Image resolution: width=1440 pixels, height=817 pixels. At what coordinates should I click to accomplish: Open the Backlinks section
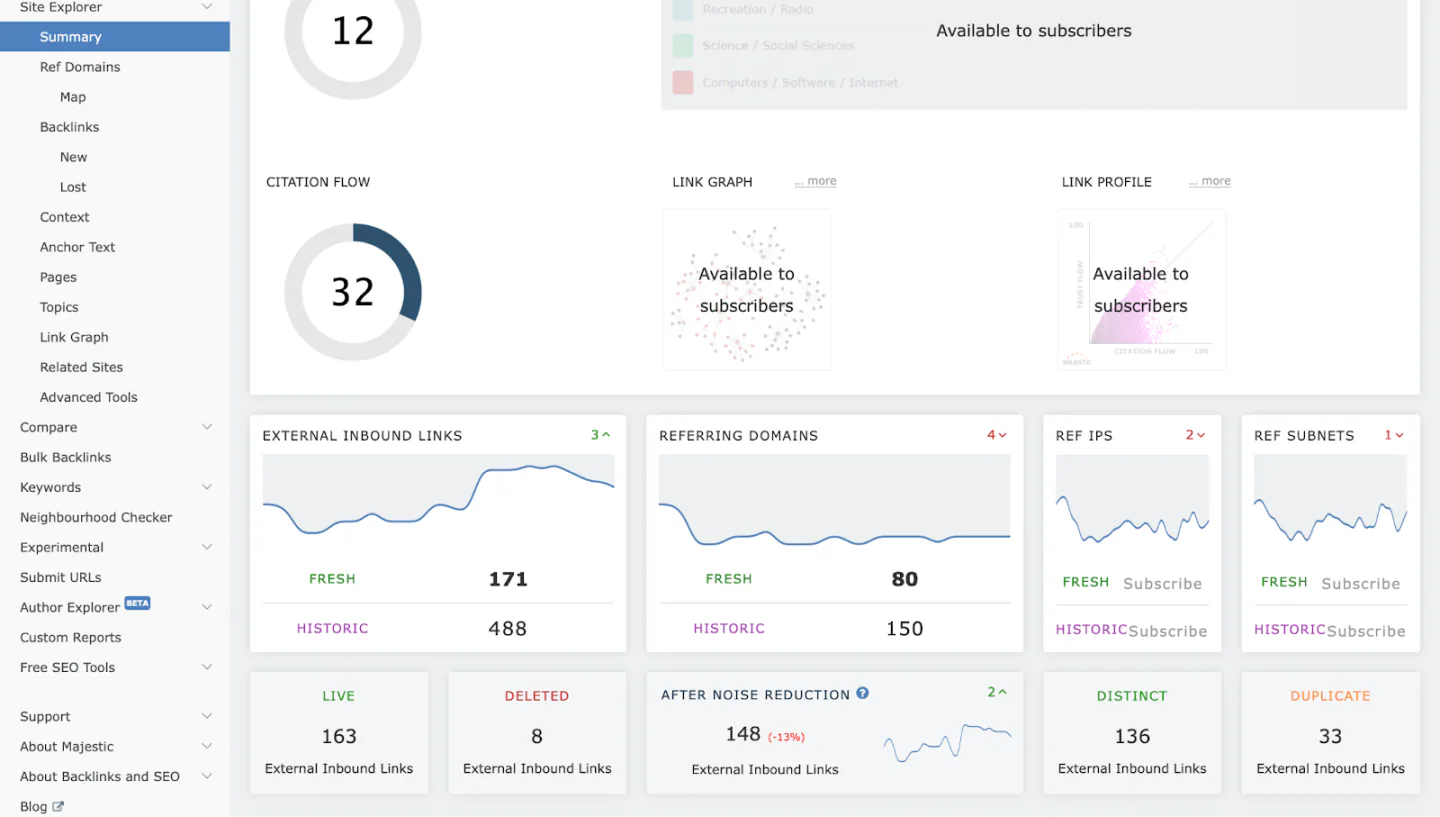[69, 127]
